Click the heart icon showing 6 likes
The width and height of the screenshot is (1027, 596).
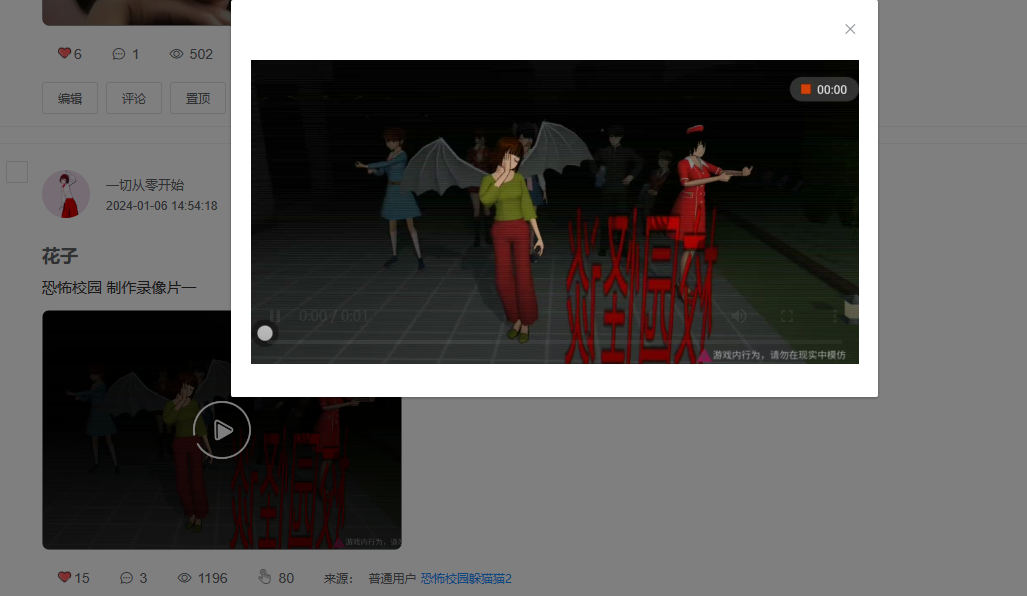[x=64, y=53]
